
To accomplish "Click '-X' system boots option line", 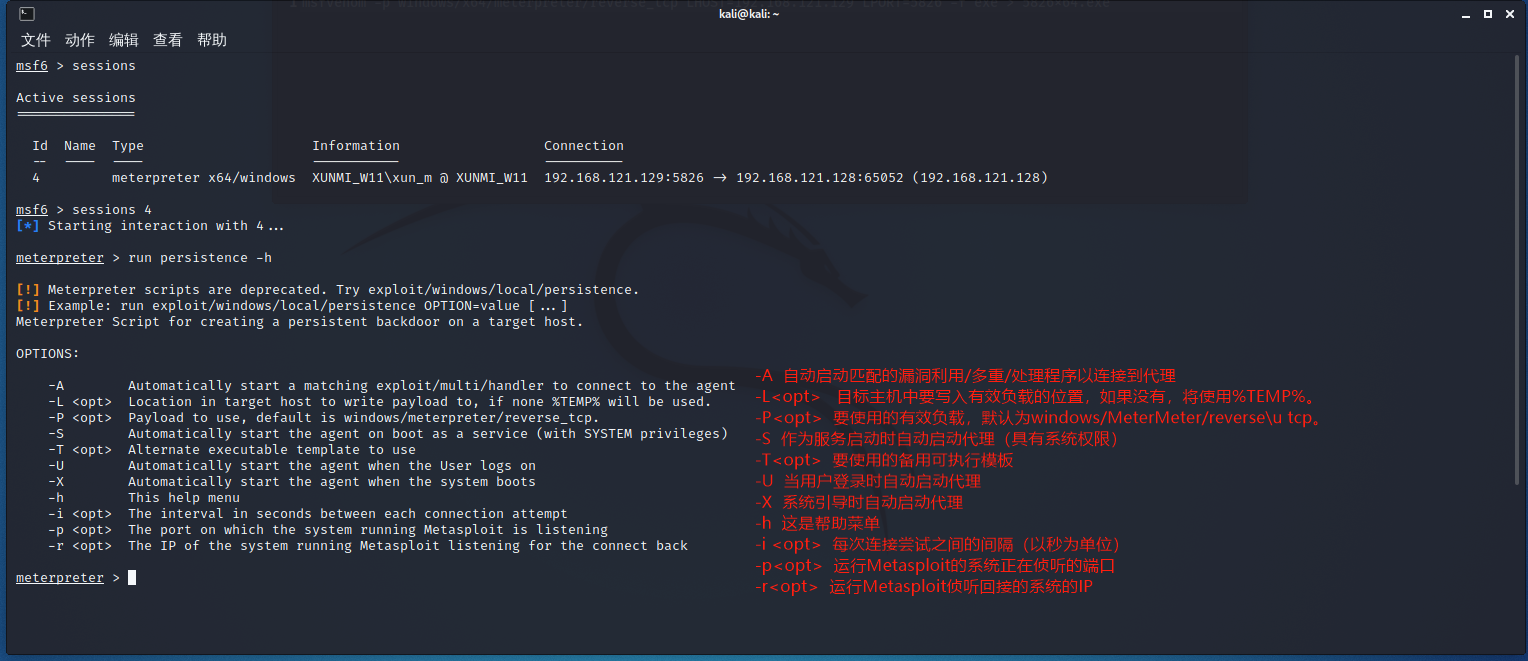I will [292, 482].
